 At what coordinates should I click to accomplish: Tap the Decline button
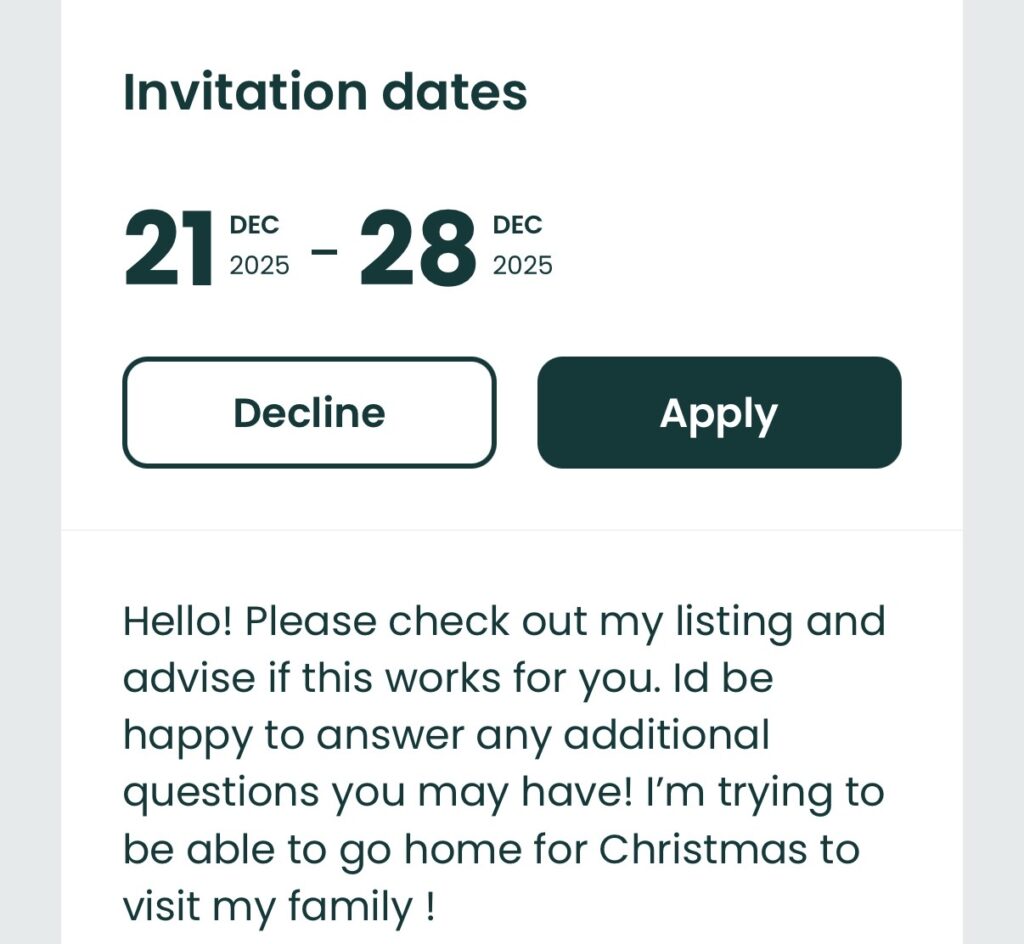(x=309, y=413)
